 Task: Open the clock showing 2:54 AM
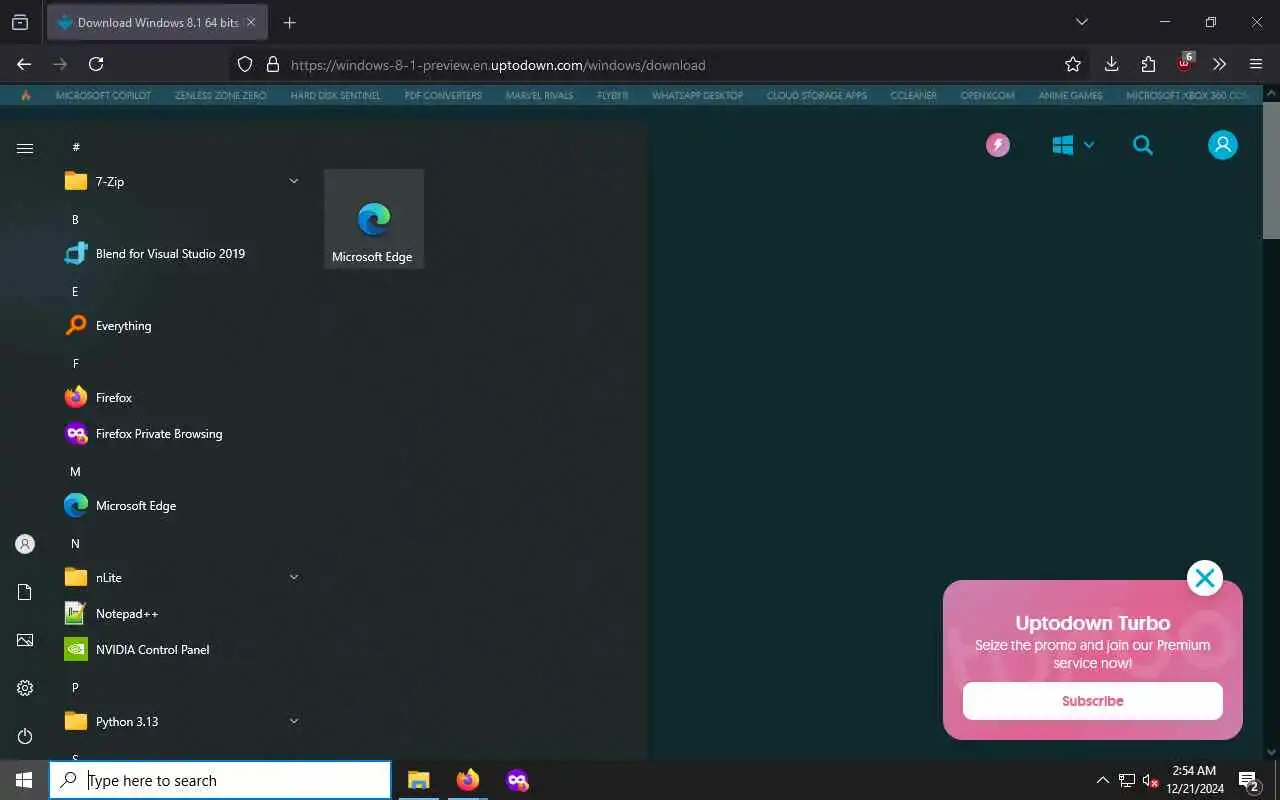tap(1195, 780)
